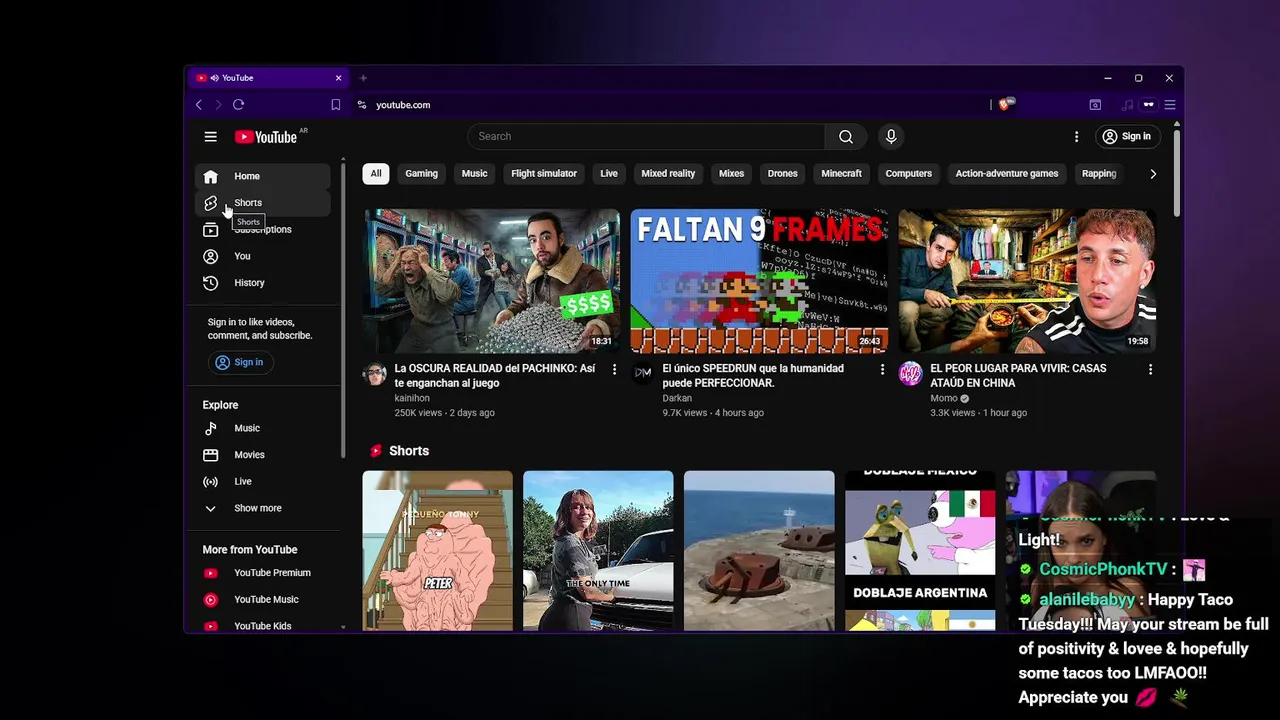Open options for the Pachinko video

click(x=614, y=370)
